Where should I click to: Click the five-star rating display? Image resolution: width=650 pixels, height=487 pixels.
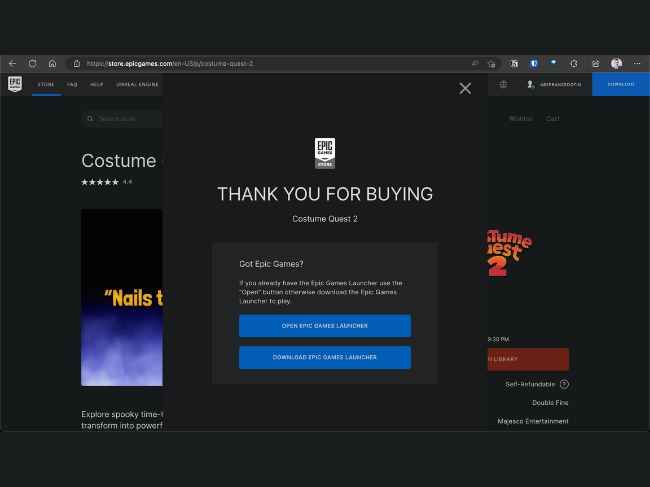(x=100, y=182)
